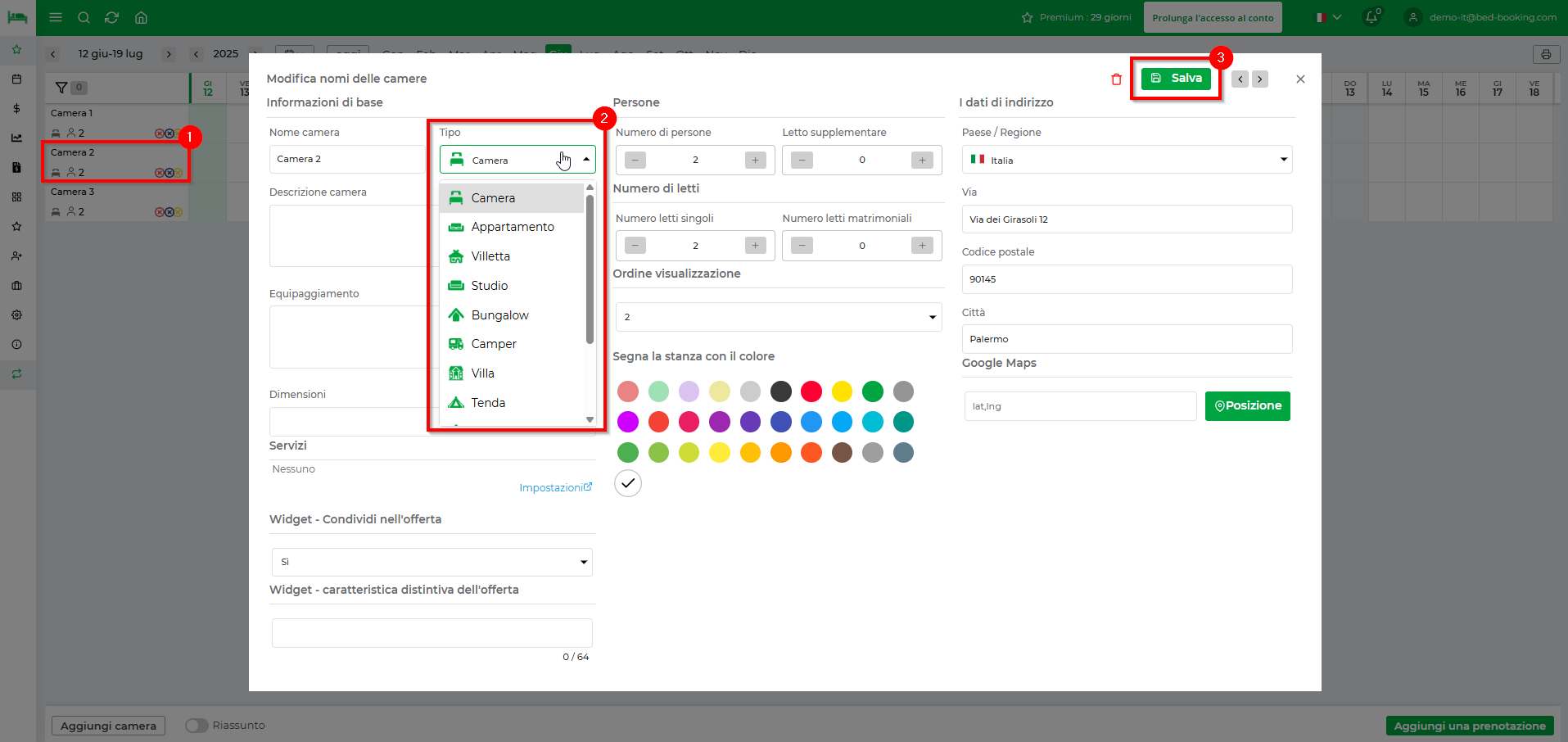The height and width of the screenshot is (742, 1568).
Task: Select the white checkmark color option
Action: pos(628,483)
